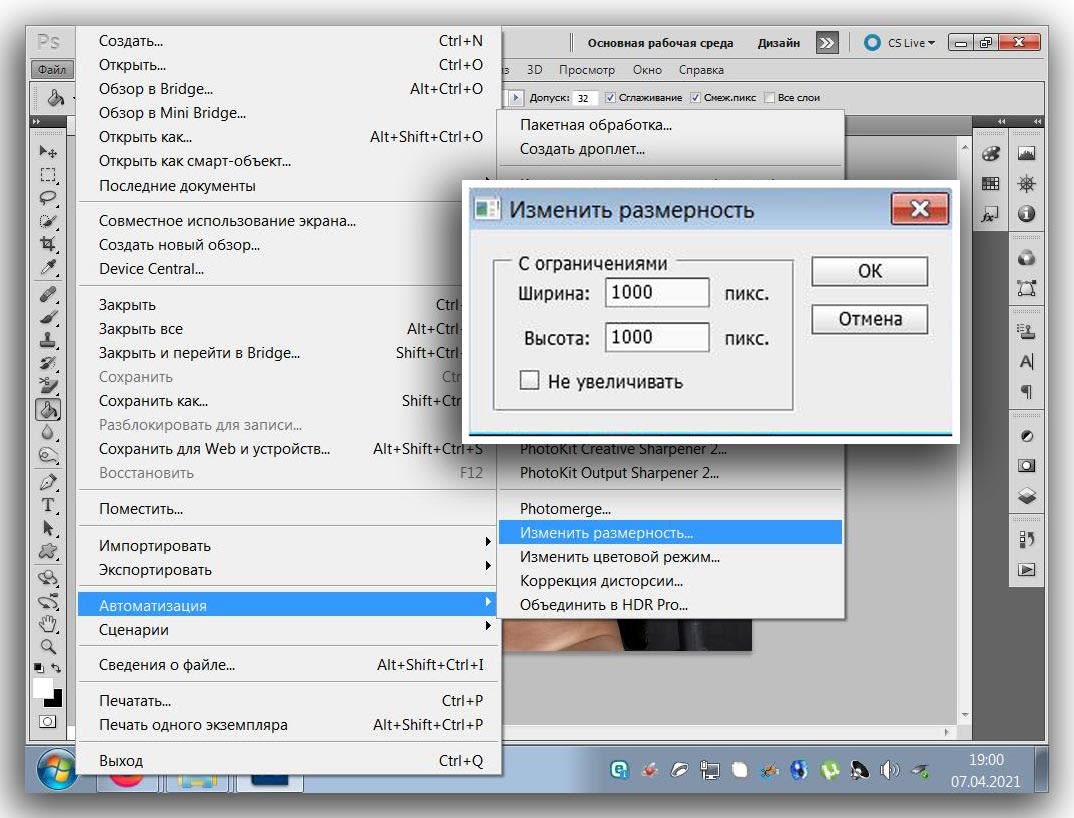1074x818 pixels.
Task: Open the 'Окно' menu
Action: click(x=647, y=70)
